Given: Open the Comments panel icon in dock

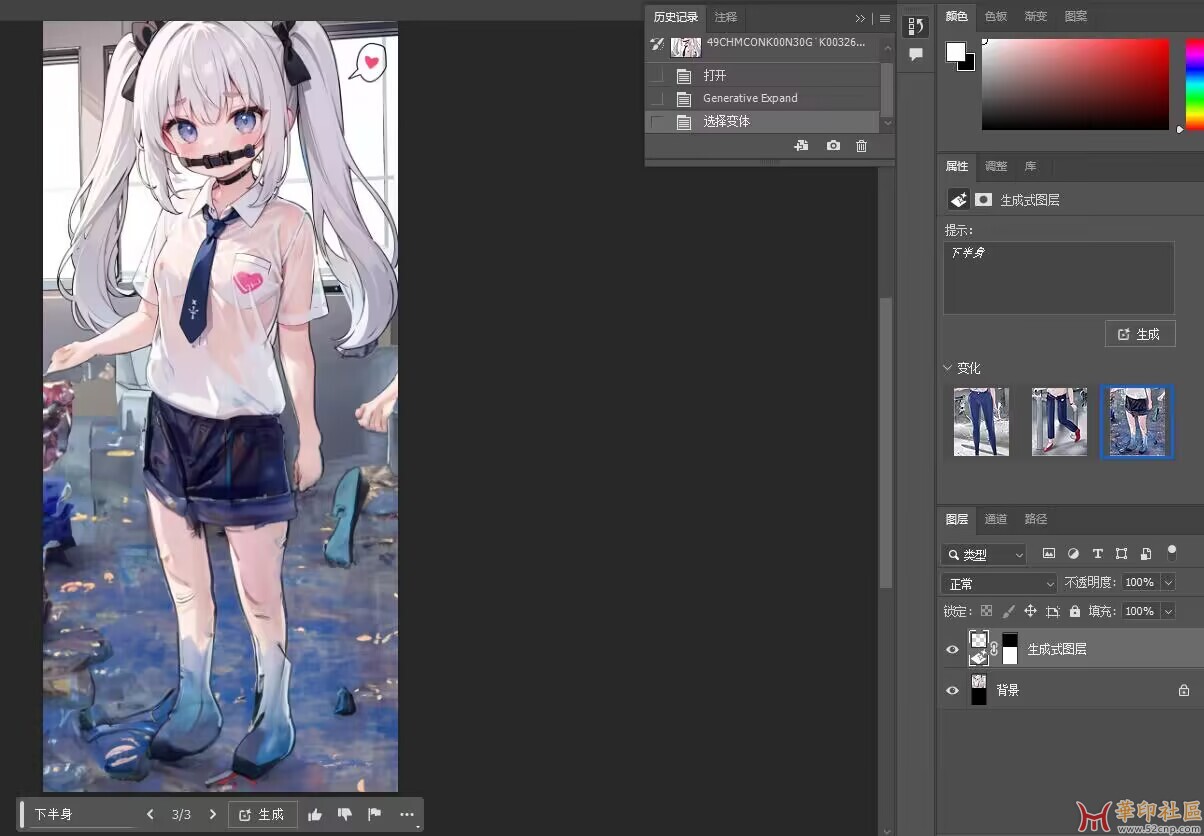Looking at the screenshot, I should click(915, 54).
